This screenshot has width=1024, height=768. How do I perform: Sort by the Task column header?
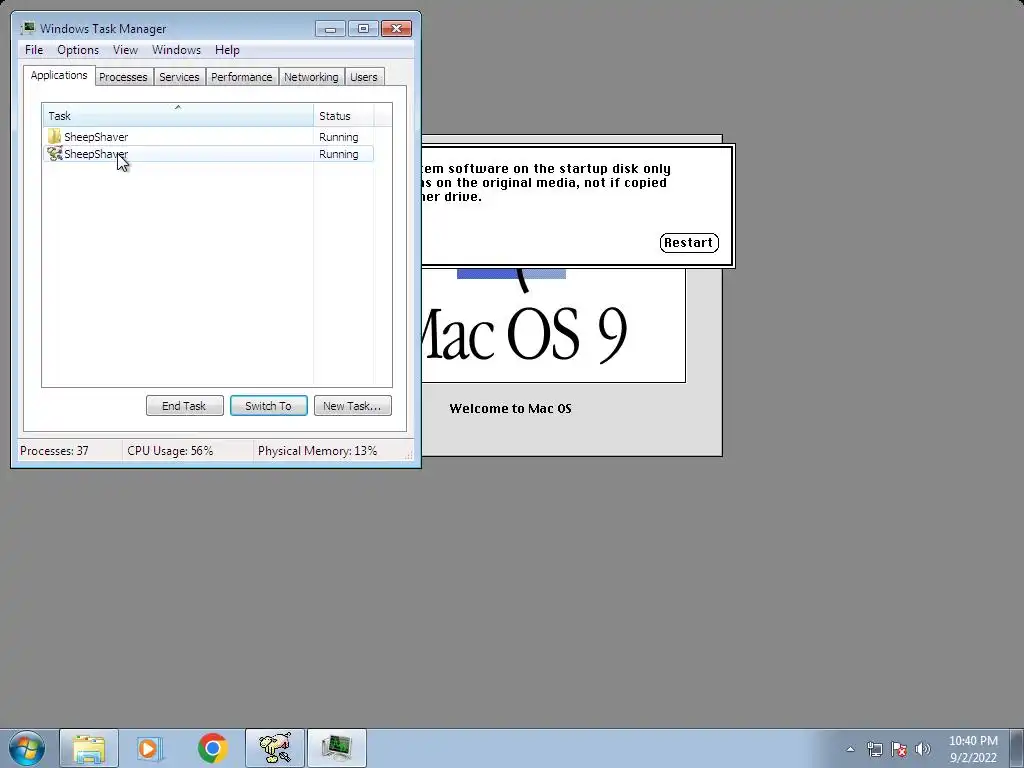click(x=178, y=116)
